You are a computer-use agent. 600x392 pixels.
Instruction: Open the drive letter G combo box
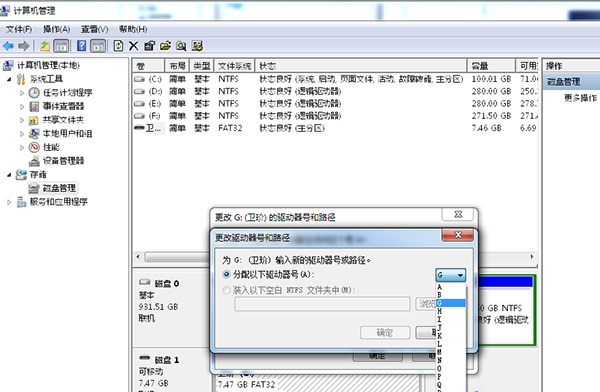click(450, 275)
